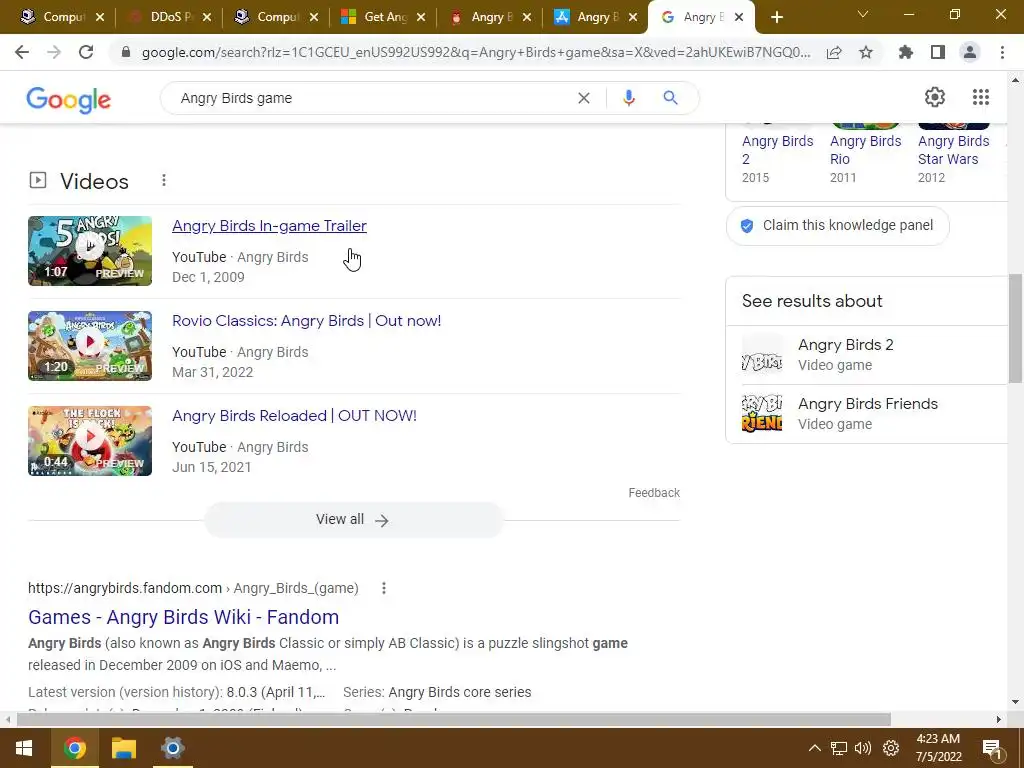Open a new browser tab
Screen dimensions: 1024x768
click(x=776, y=18)
